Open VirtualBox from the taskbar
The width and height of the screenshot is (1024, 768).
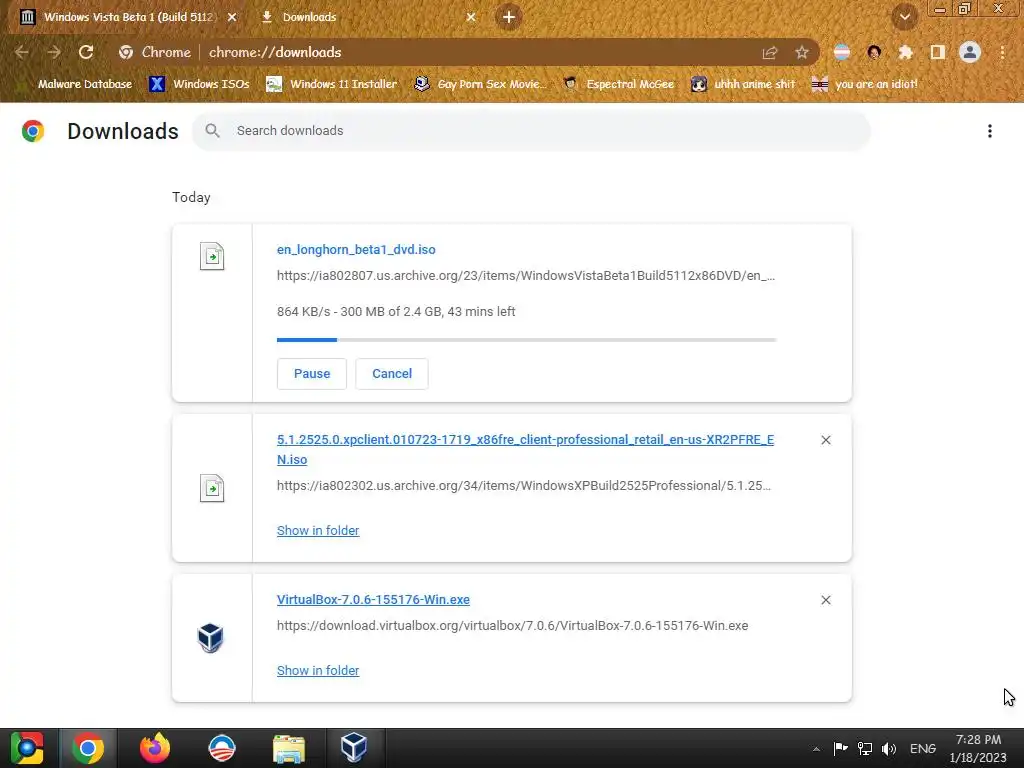coord(354,748)
